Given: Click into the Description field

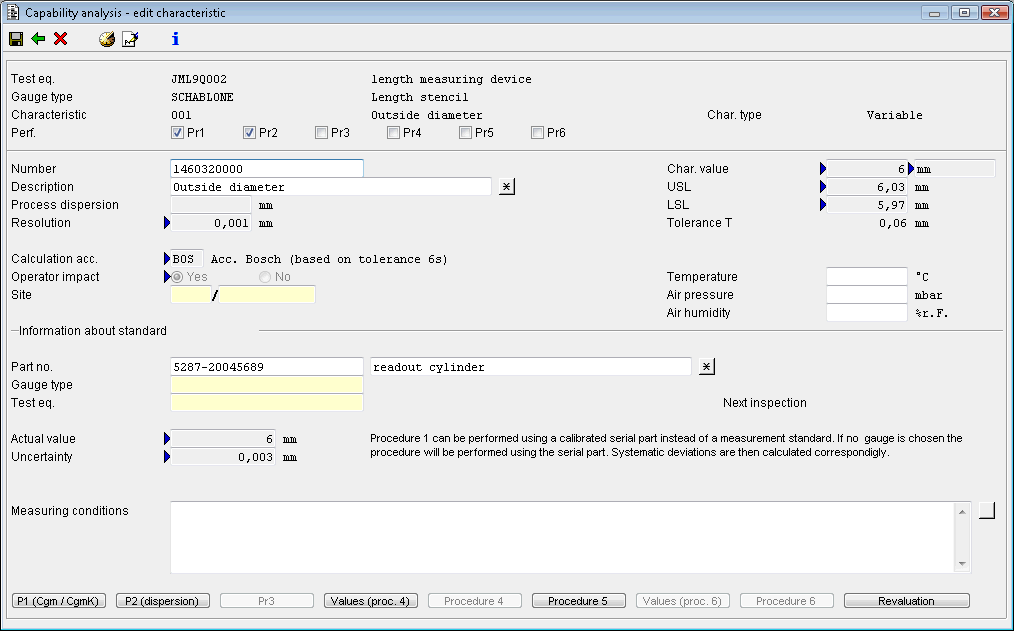Looking at the screenshot, I should (330, 187).
